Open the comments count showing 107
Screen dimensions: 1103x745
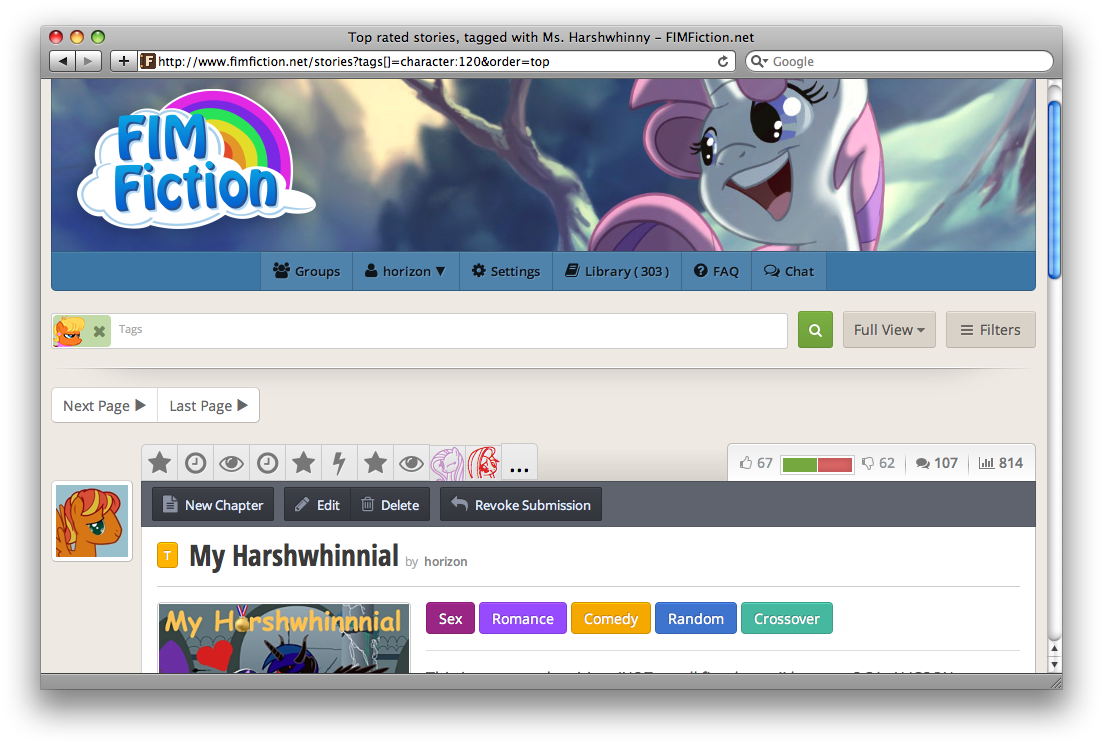coord(936,463)
